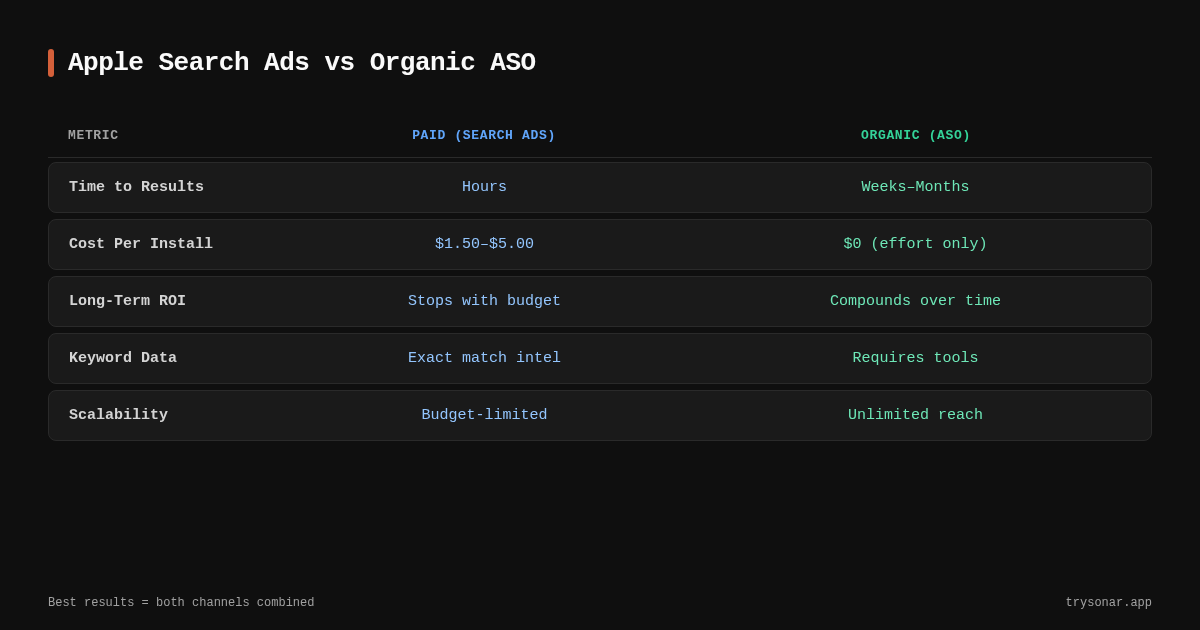Image resolution: width=1200 pixels, height=630 pixels.
Task: Click the 'Time to Results' row label
Action: (136, 187)
